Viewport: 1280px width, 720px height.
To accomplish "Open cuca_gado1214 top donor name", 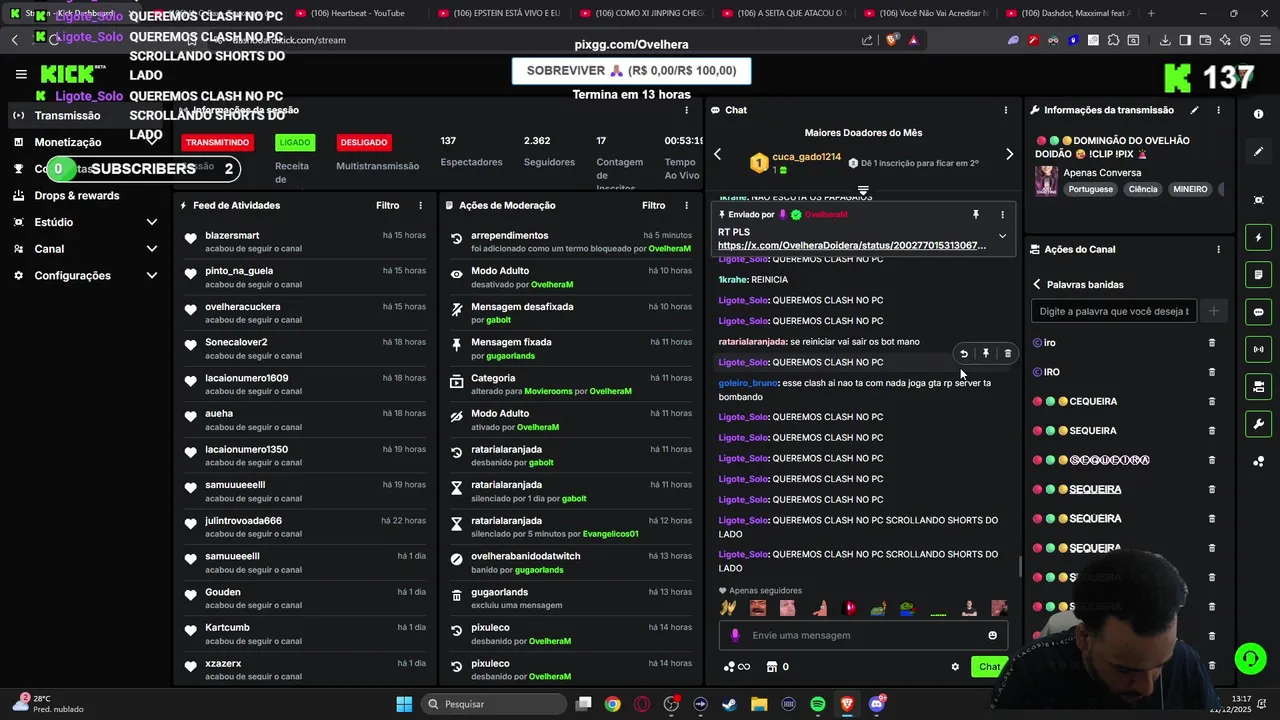I will click(x=806, y=157).
